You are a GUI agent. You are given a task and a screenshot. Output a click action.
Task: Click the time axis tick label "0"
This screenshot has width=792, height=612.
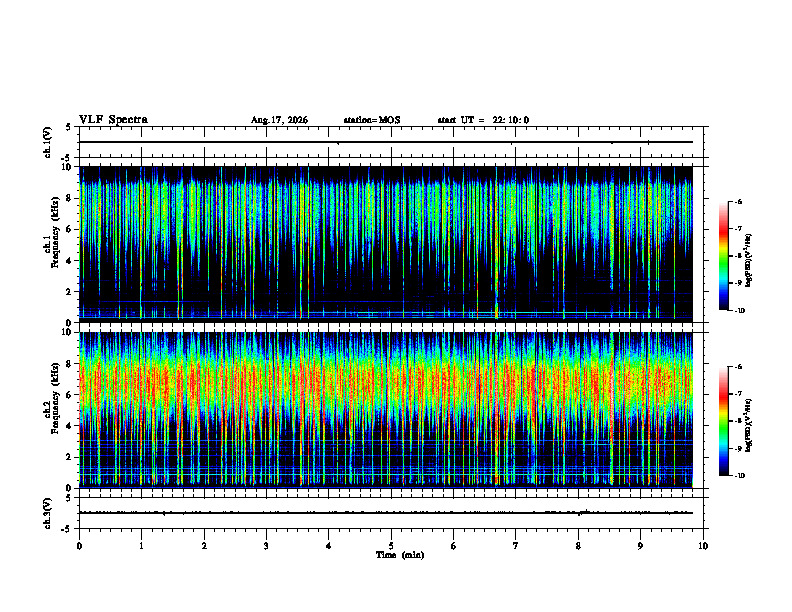79,546
